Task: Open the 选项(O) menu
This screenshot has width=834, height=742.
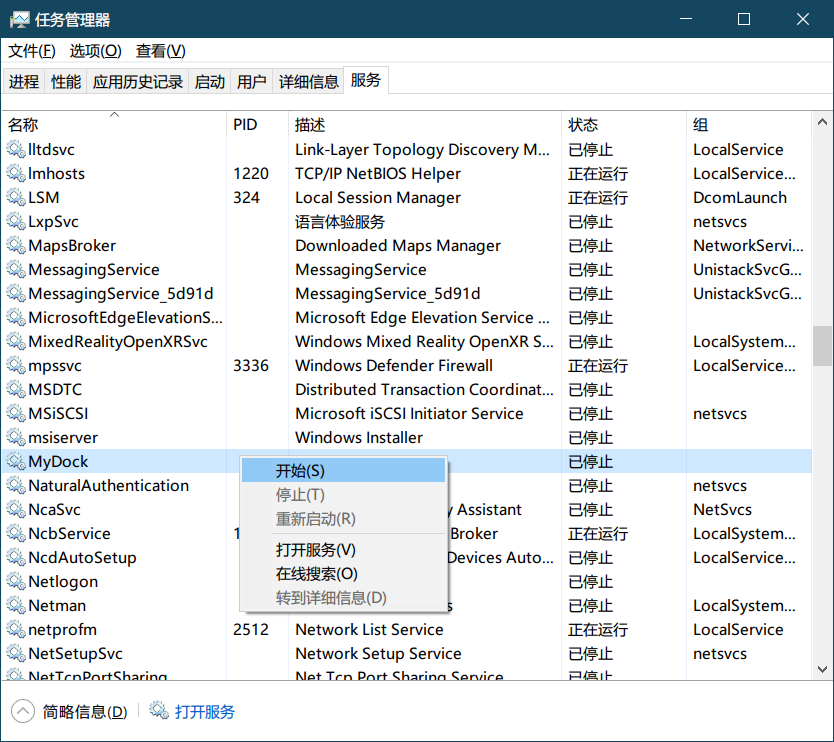Action: (96, 51)
